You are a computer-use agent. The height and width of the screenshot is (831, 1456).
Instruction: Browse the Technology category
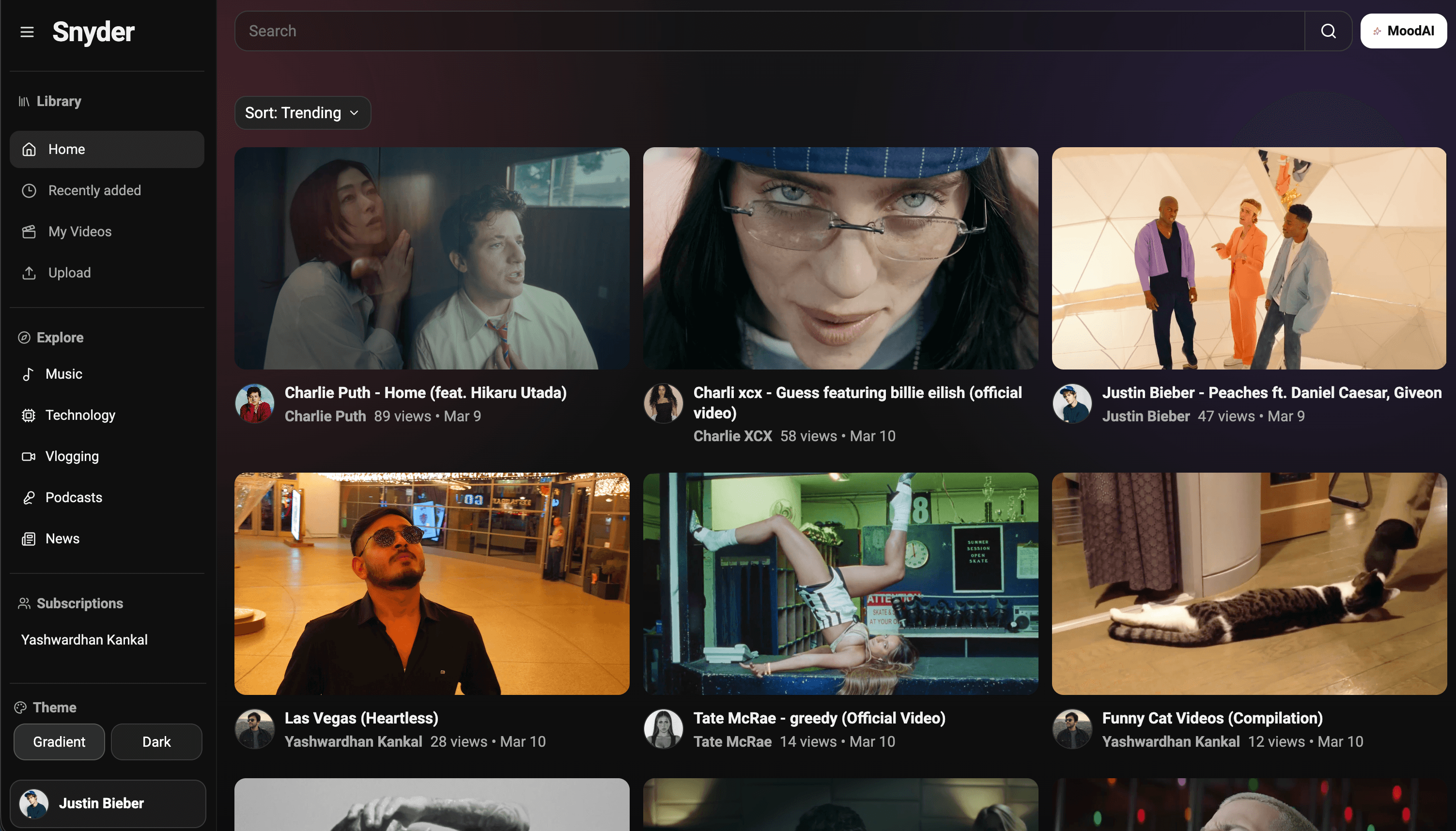[107, 415]
